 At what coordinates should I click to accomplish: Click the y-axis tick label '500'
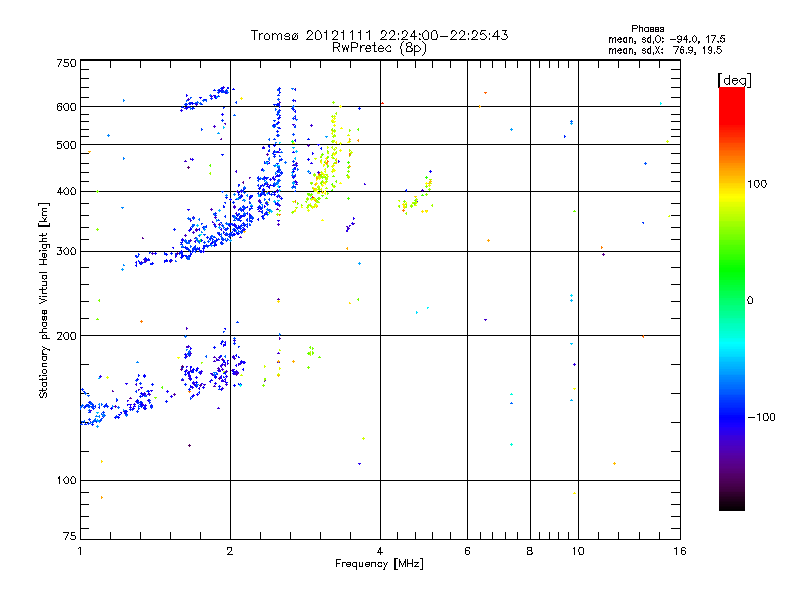click(66, 145)
